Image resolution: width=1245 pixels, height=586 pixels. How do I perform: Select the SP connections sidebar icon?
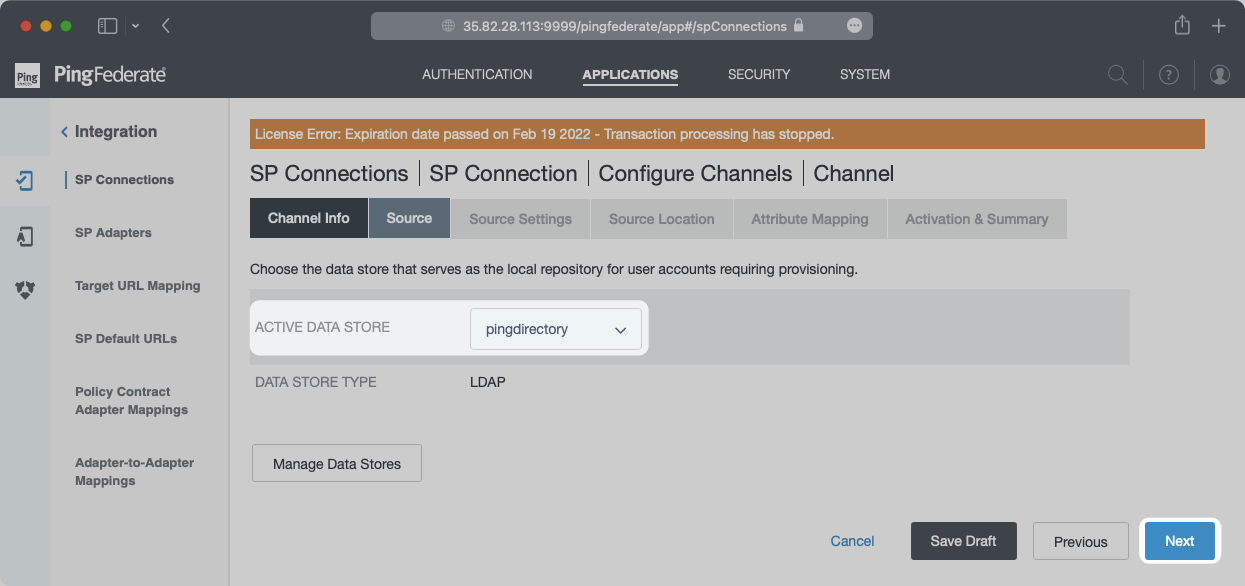pyautogui.click(x=25, y=181)
